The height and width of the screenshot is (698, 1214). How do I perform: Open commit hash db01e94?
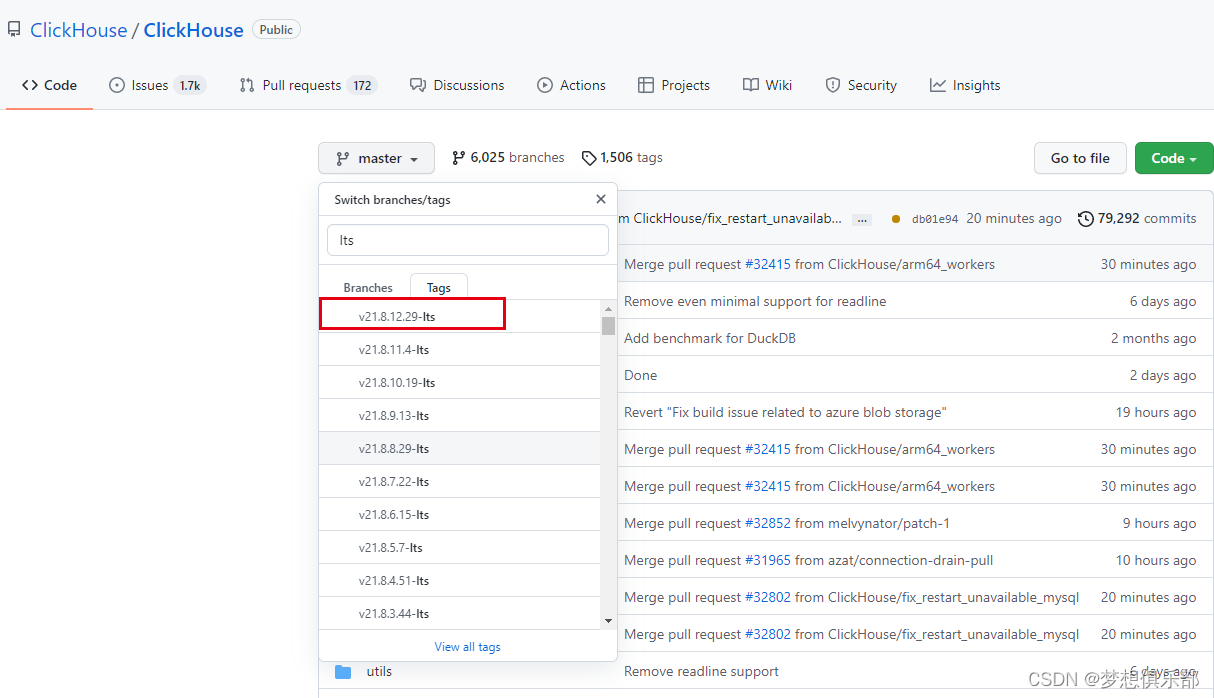[x=935, y=219]
